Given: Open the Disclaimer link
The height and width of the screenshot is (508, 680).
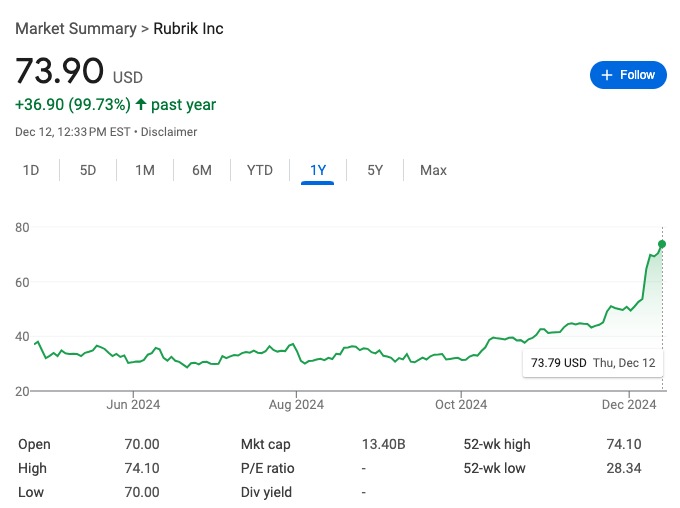Looking at the screenshot, I should point(169,132).
